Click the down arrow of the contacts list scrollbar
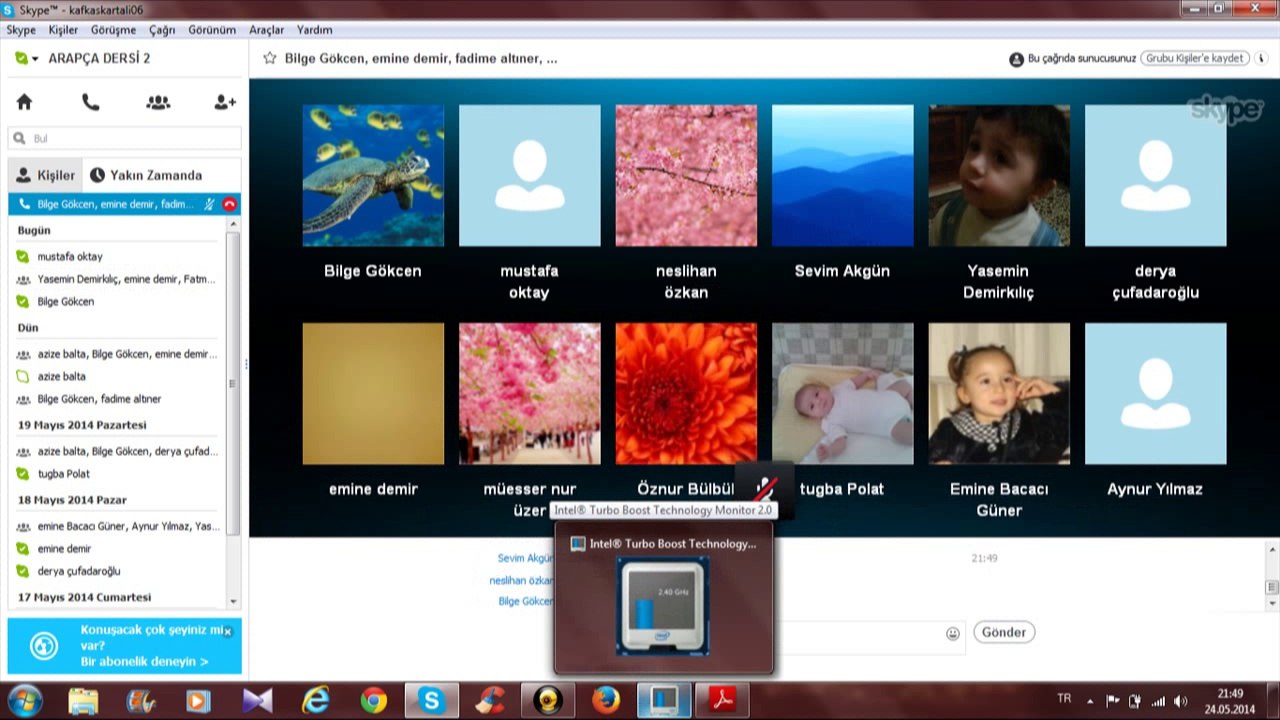This screenshot has width=1280, height=720. (234, 602)
